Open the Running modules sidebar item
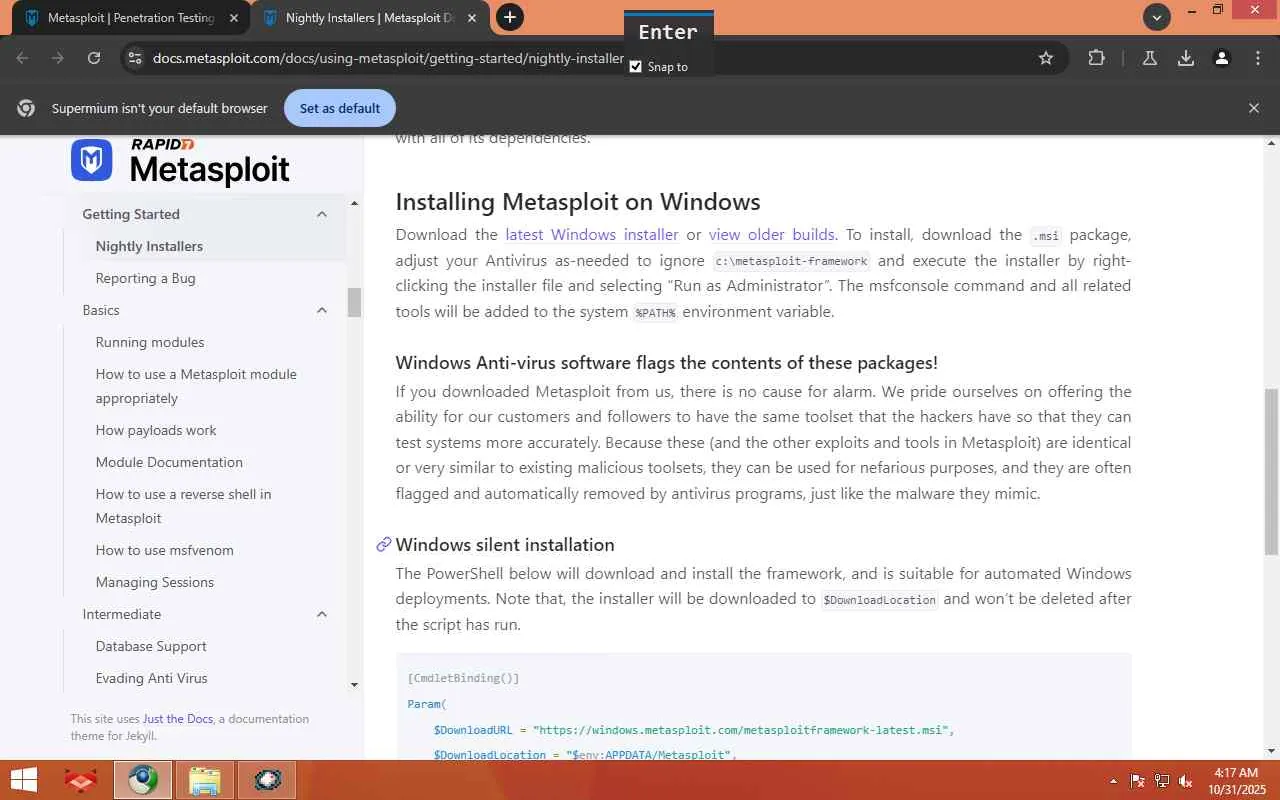This screenshot has width=1280, height=800. pos(150,342)
